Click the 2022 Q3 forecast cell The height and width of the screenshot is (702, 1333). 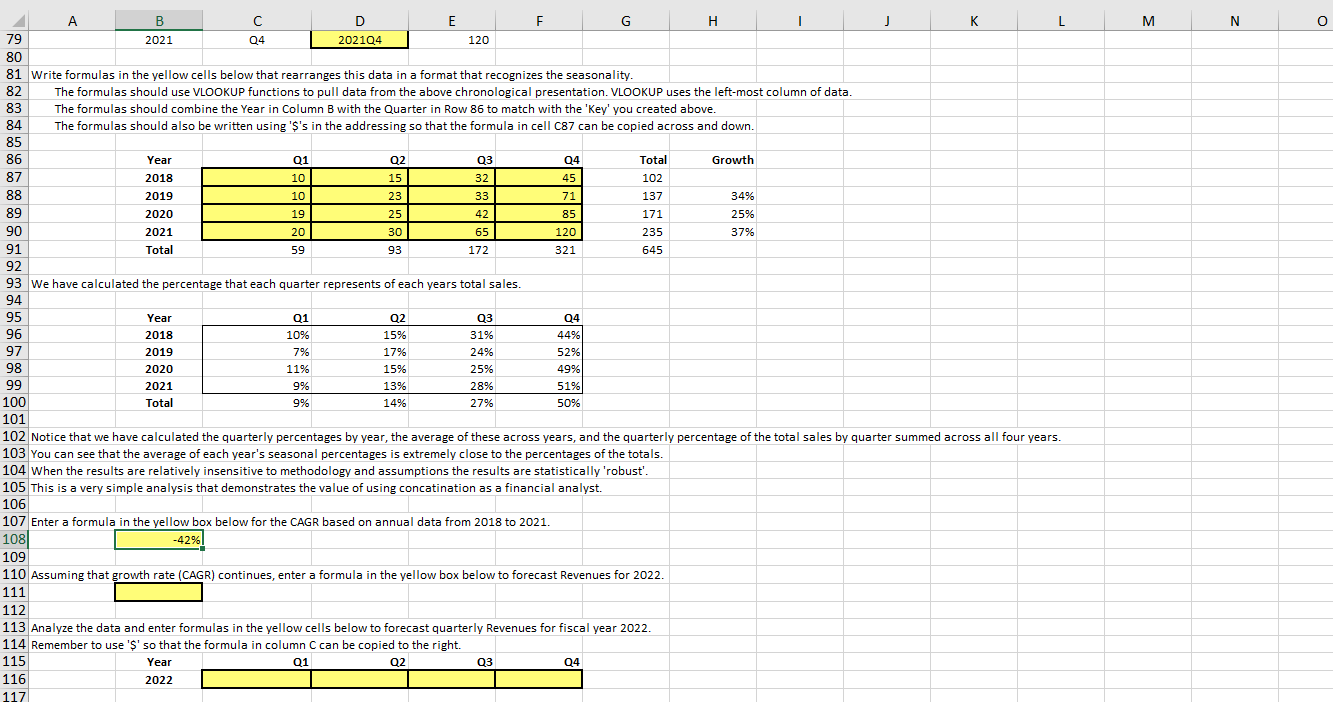[451, 679]
